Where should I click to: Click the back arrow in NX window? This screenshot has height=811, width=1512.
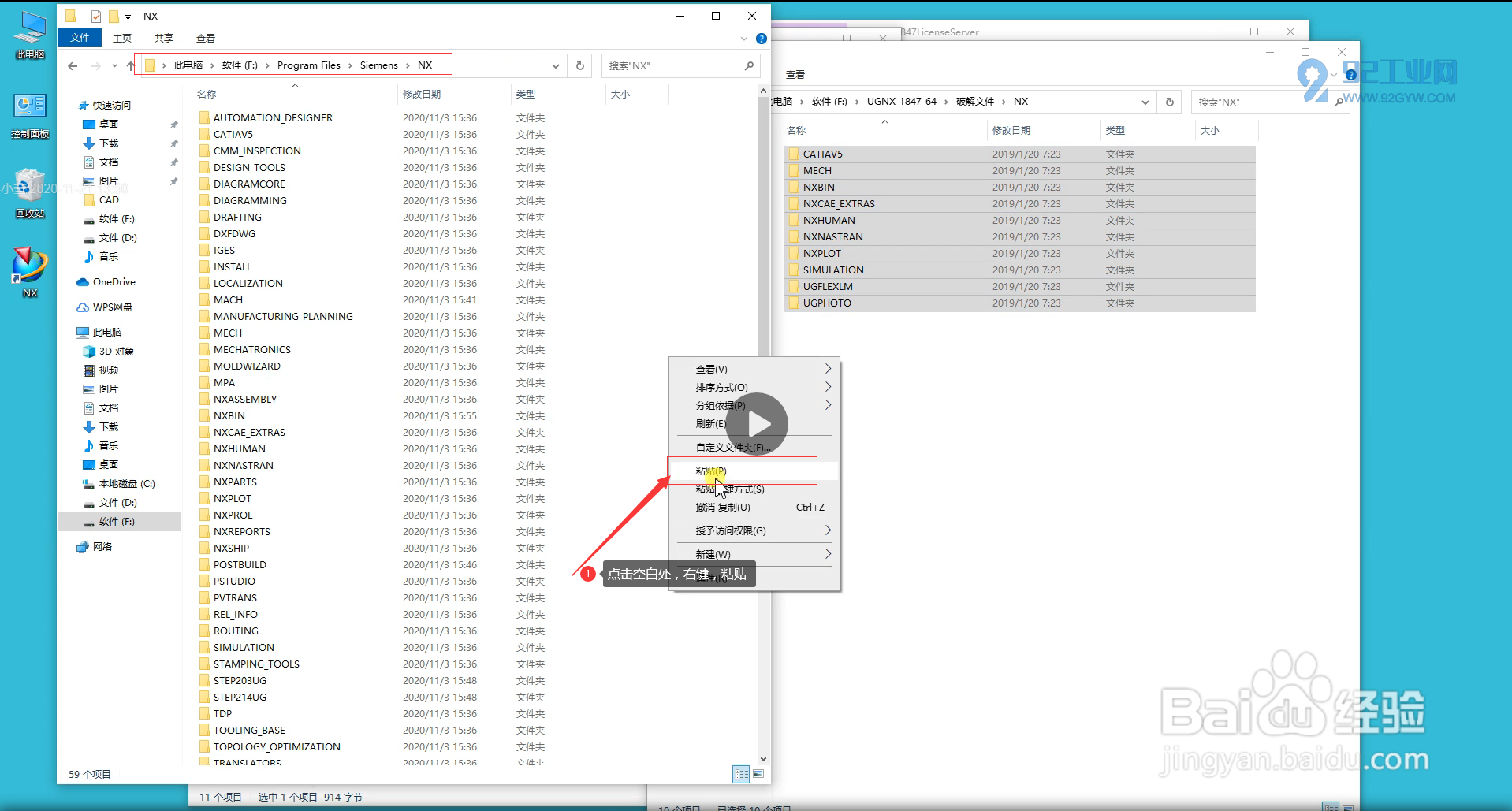pos(73,66)
